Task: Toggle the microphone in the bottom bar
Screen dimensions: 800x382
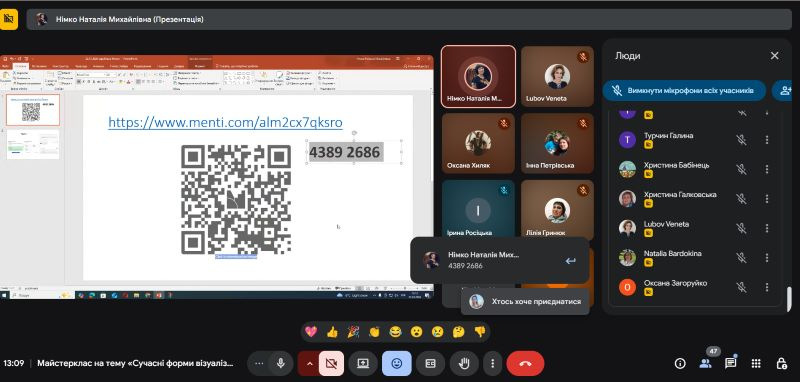Action: [x=280, y=363]
